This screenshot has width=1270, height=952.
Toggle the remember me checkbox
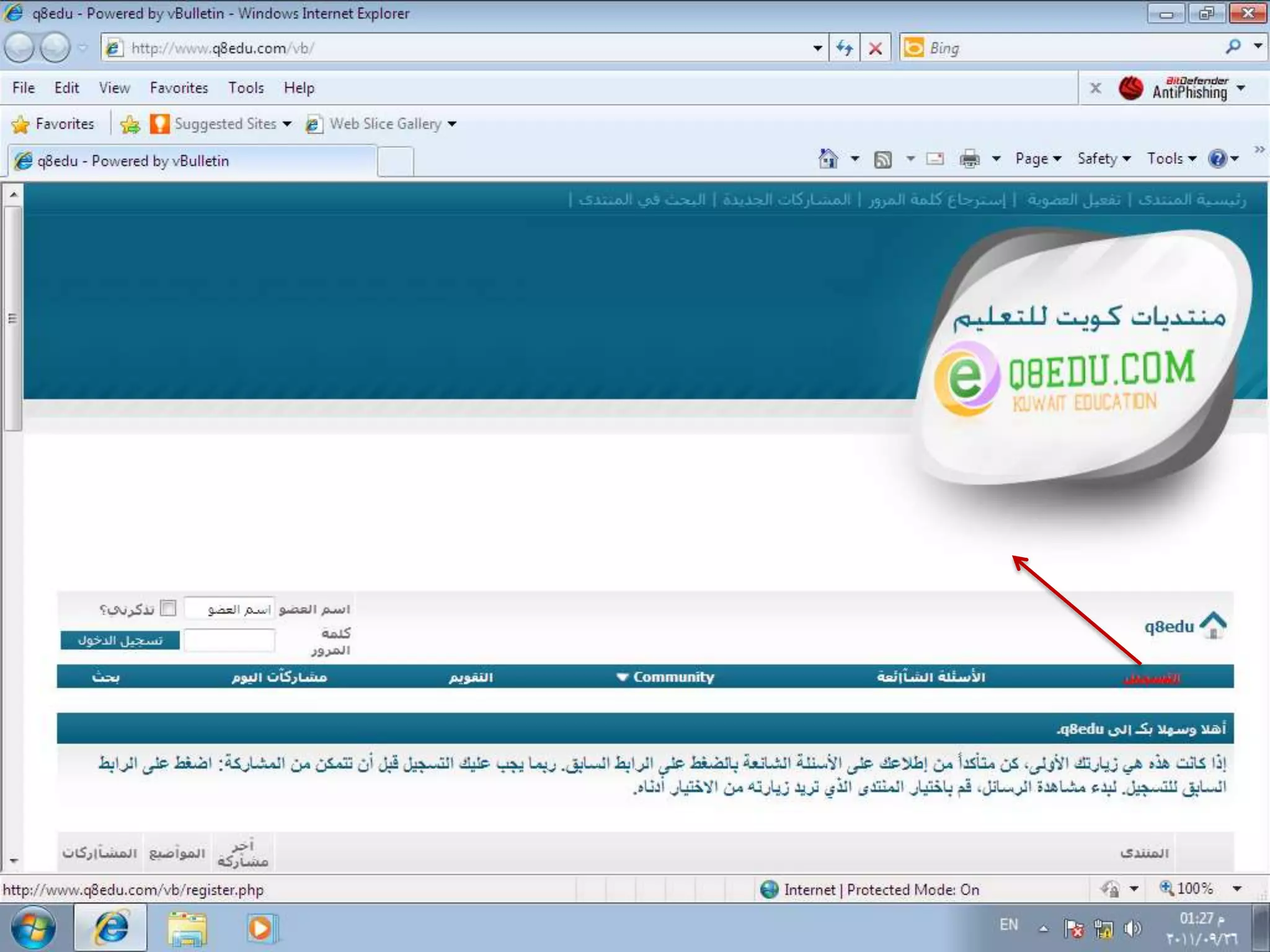(x=168, y=608)
